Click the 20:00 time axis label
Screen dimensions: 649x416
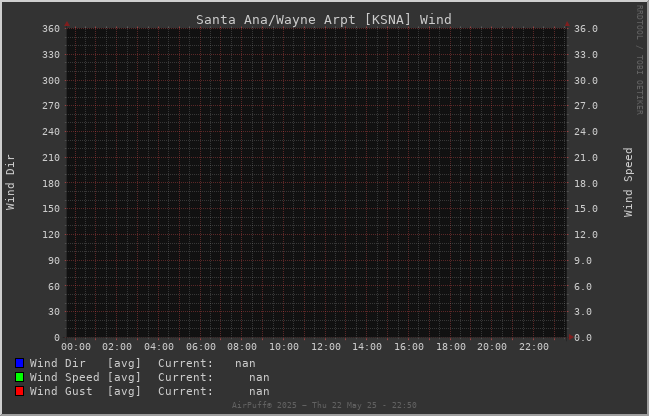tap(492, 347)
